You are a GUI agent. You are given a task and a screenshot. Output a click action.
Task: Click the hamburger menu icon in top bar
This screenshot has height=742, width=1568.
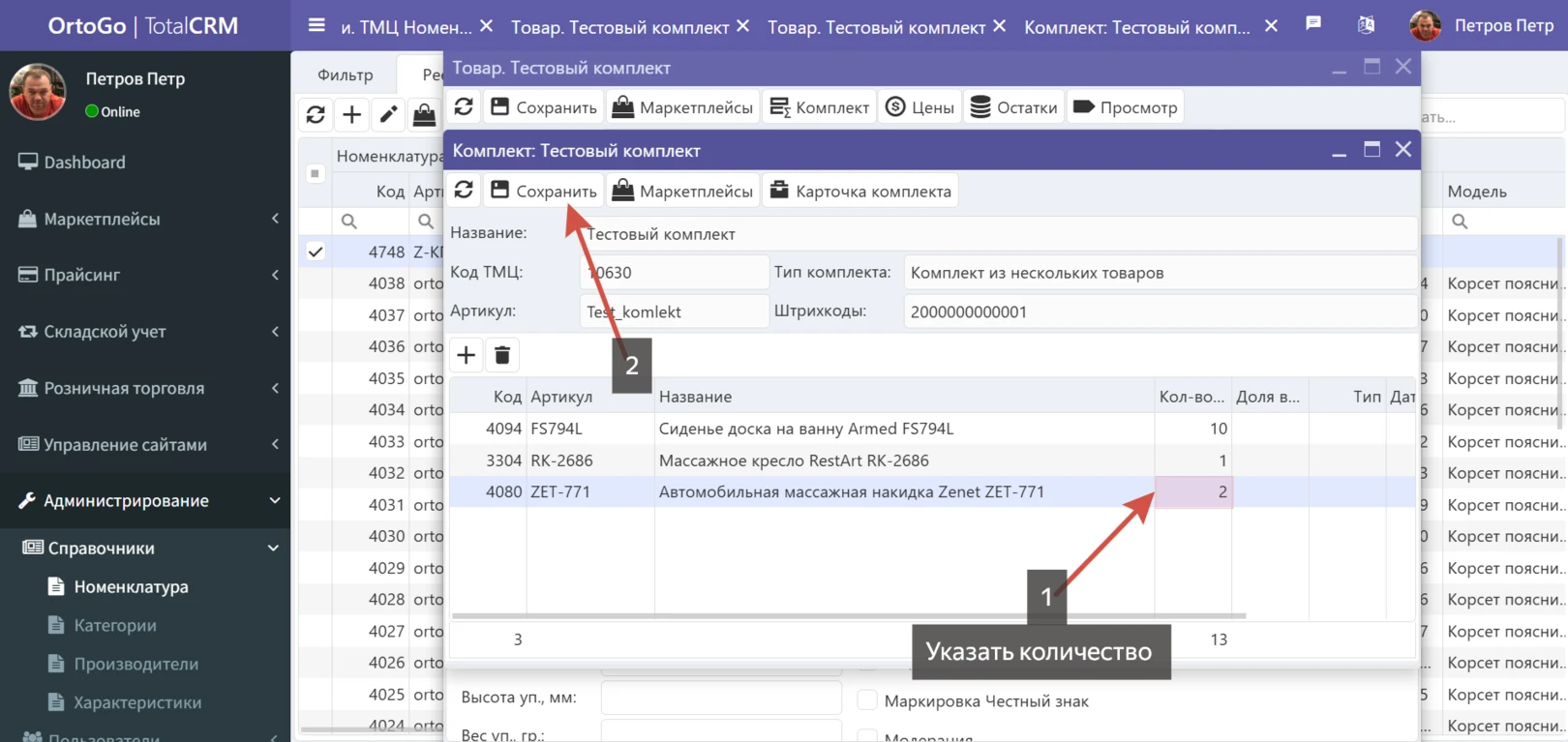click(317, 26)
